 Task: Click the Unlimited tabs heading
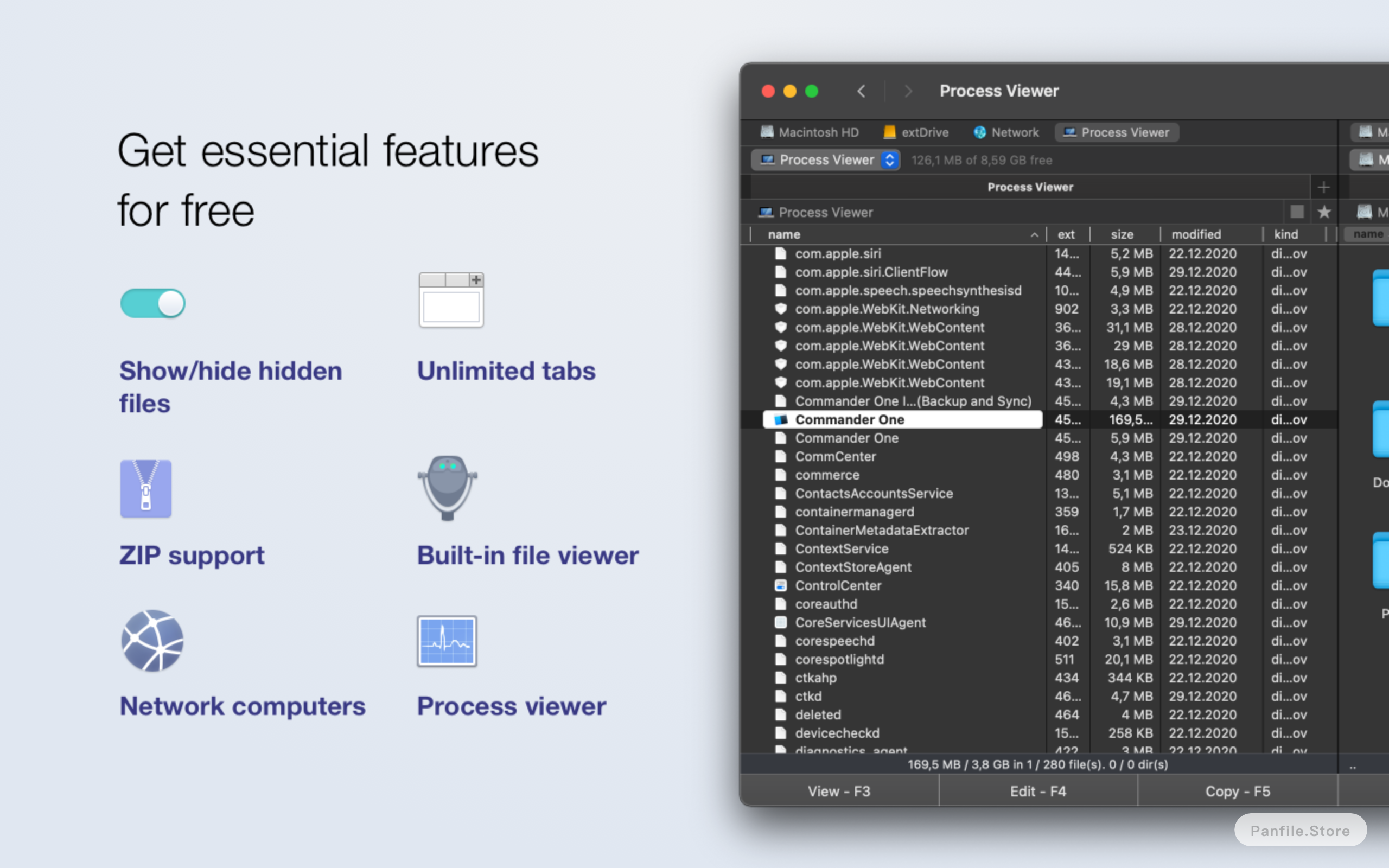506,371
